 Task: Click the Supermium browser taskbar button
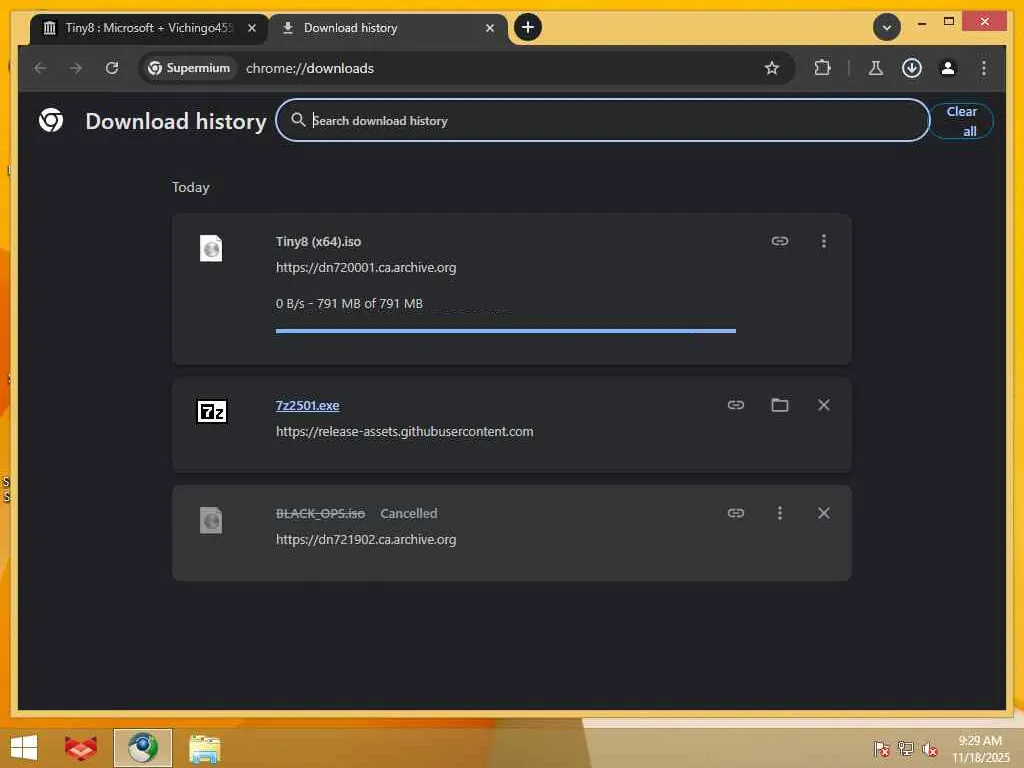coord(142,748)
